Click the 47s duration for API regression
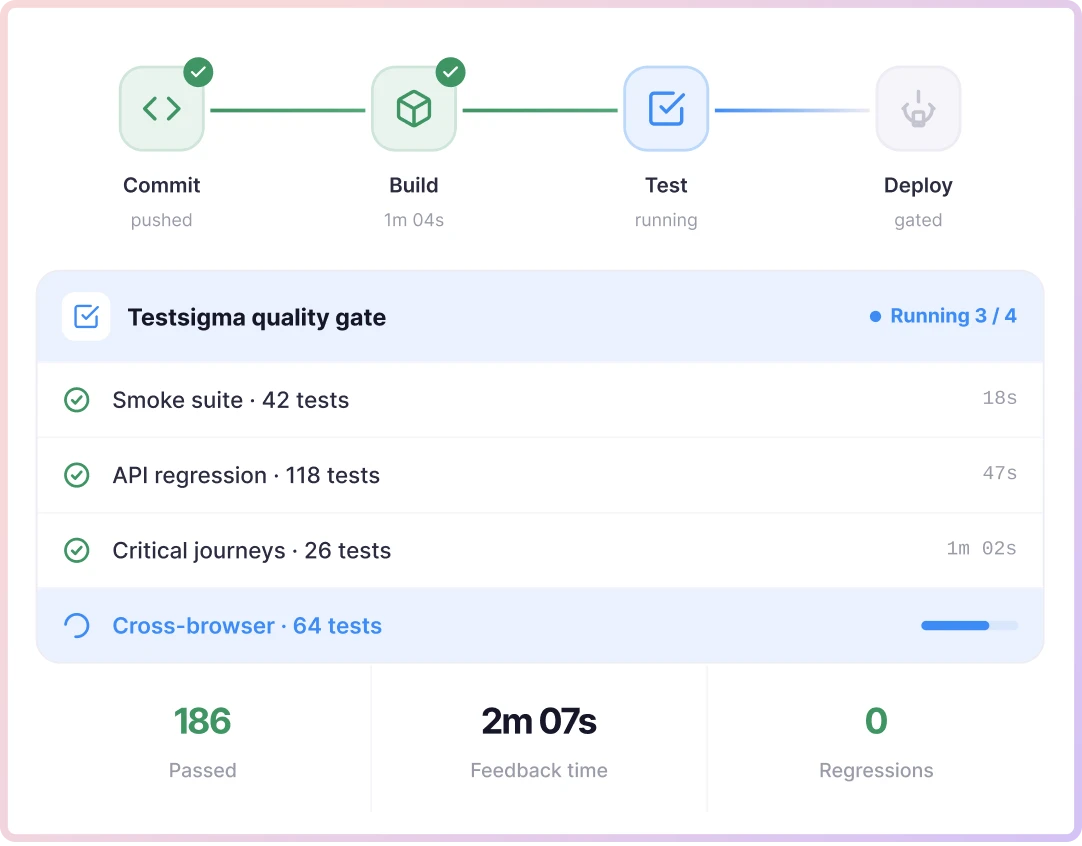 pyautogui.click(x=1000, y=473)
